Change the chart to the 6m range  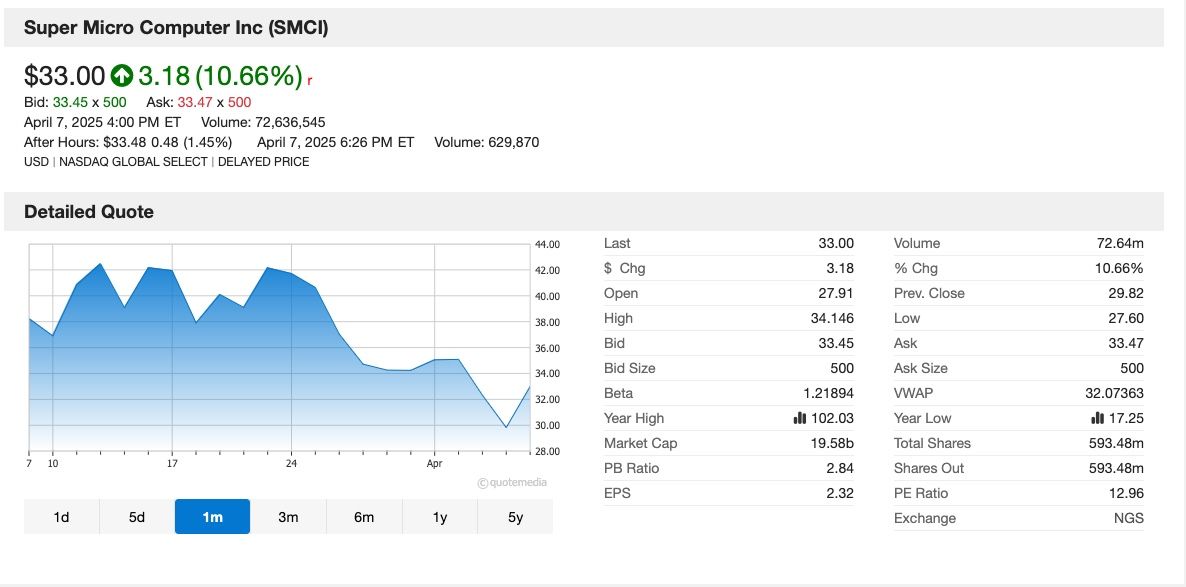[364, 517]
